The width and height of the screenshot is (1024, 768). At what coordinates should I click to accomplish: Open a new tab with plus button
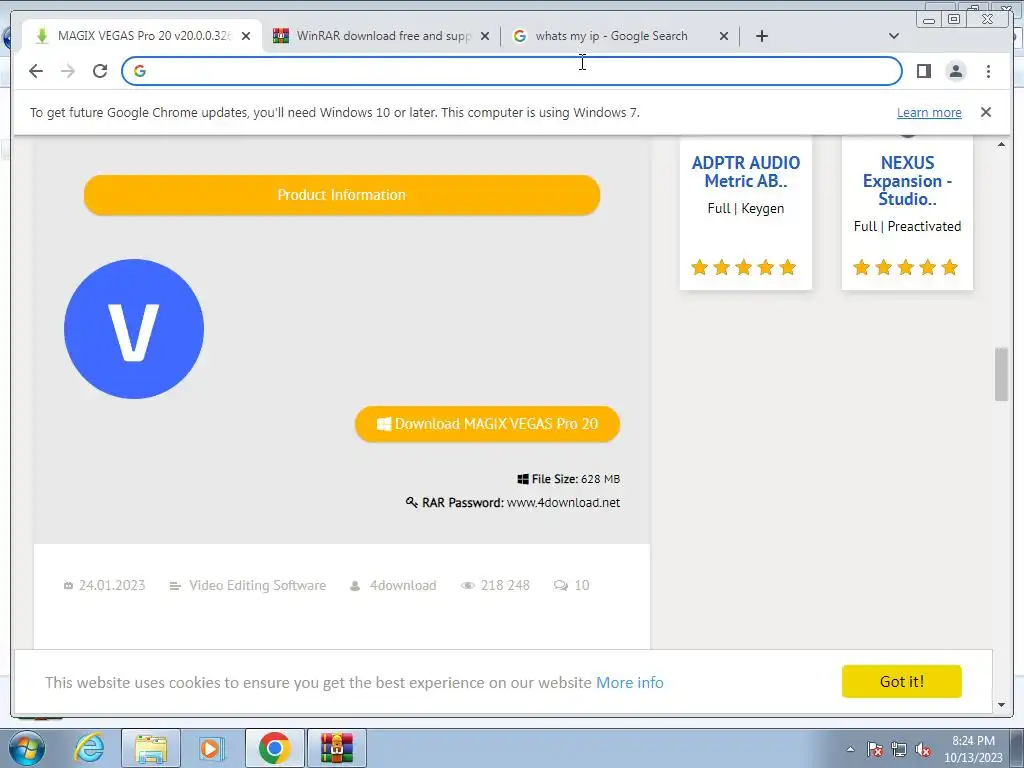(x=761, y=36)
